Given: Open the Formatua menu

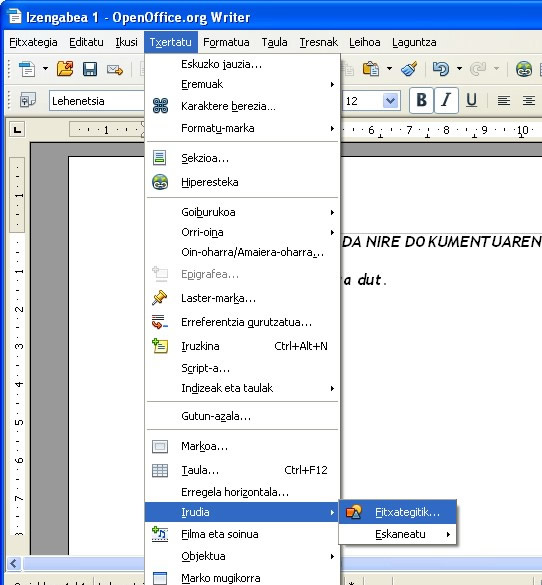Looking at the screenshot, I should coord(226,42).
